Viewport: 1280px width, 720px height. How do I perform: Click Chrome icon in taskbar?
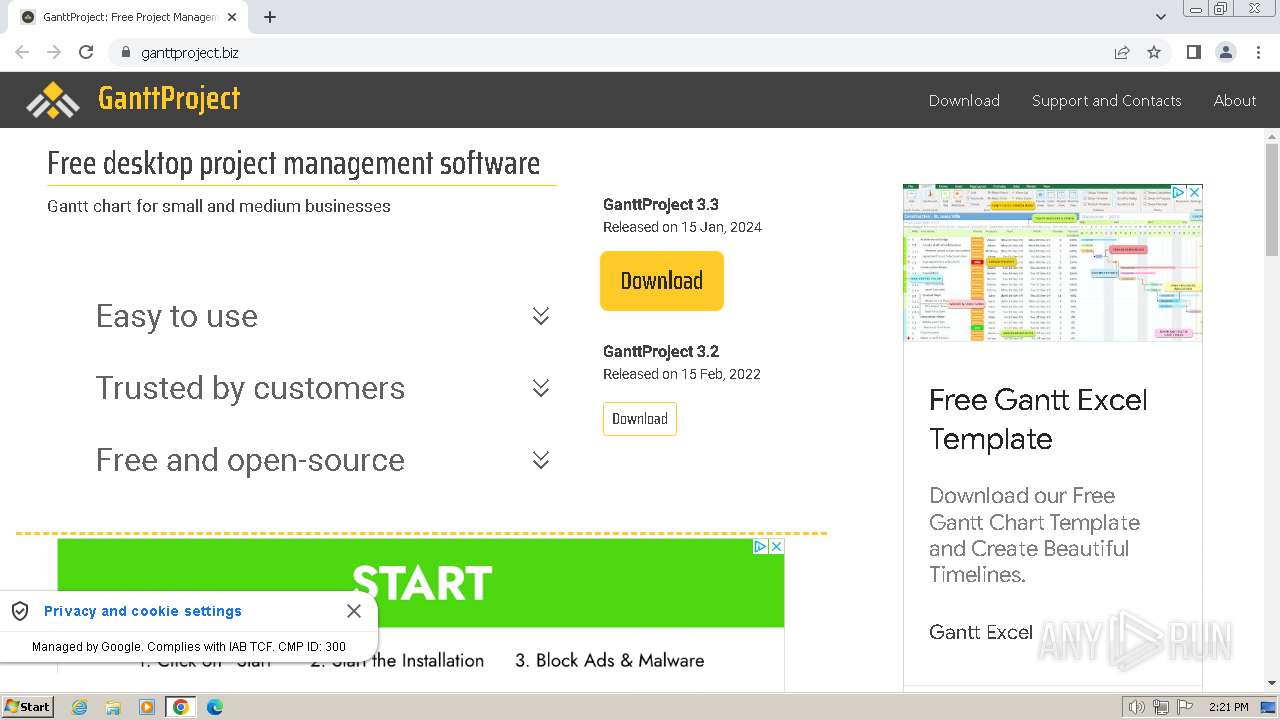pyautogui.click(x=181, y=707)
